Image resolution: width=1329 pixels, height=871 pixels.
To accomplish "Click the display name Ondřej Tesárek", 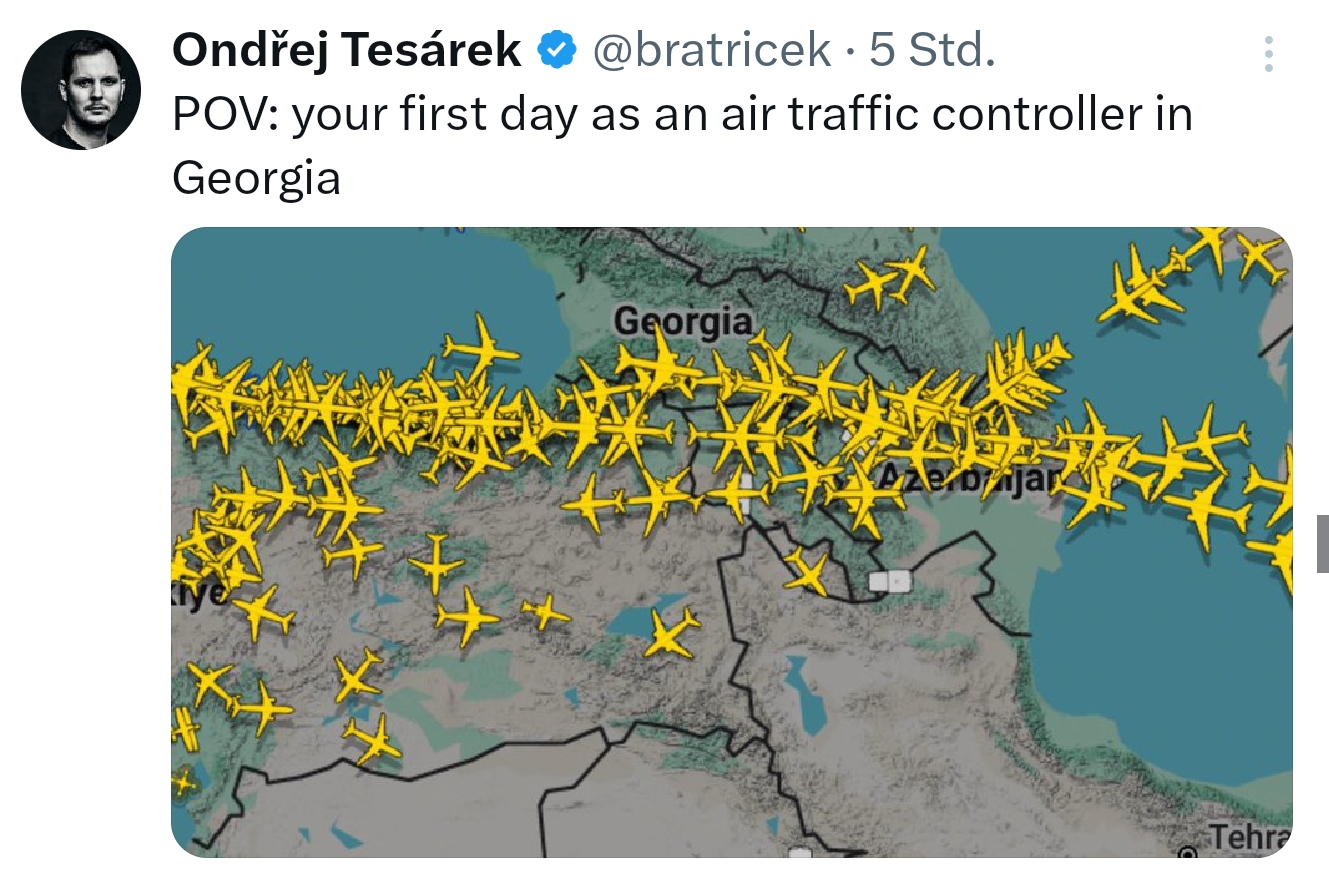I will (346, 50).
